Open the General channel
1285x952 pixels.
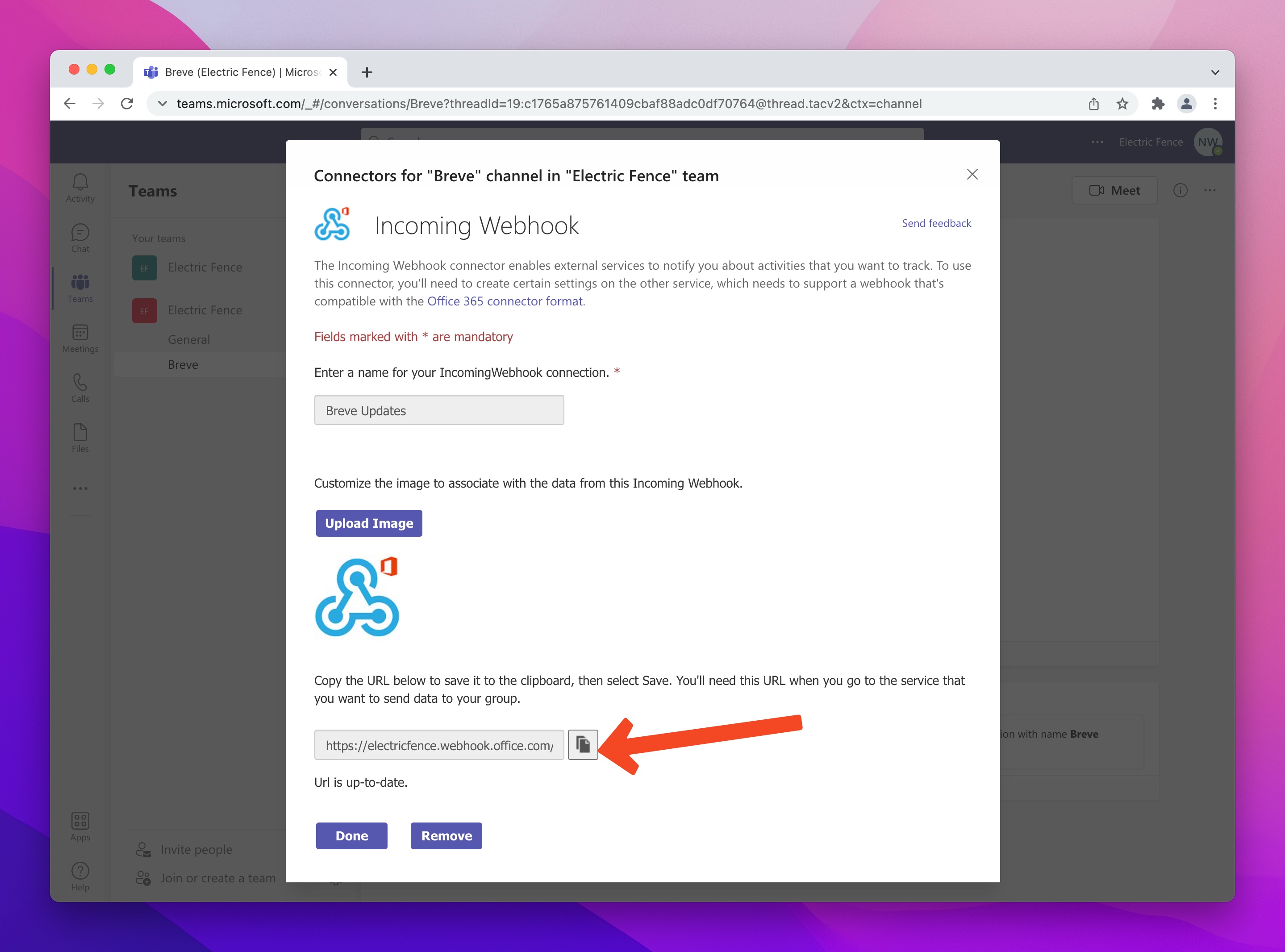pos(189,339)
